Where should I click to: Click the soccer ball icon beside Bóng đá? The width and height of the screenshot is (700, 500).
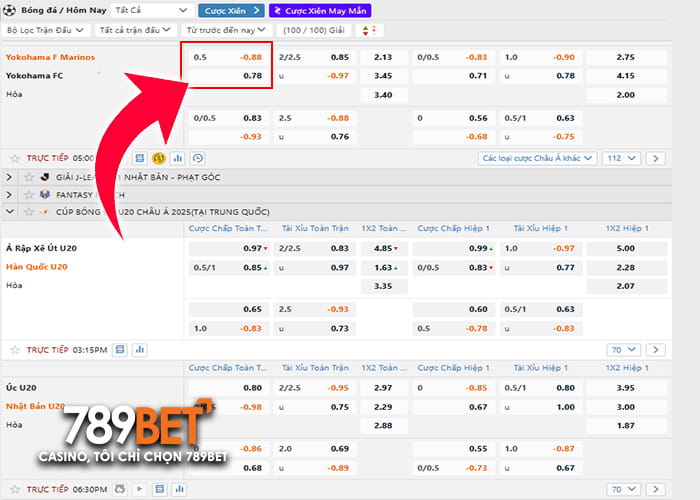click(x=9, y=10)
